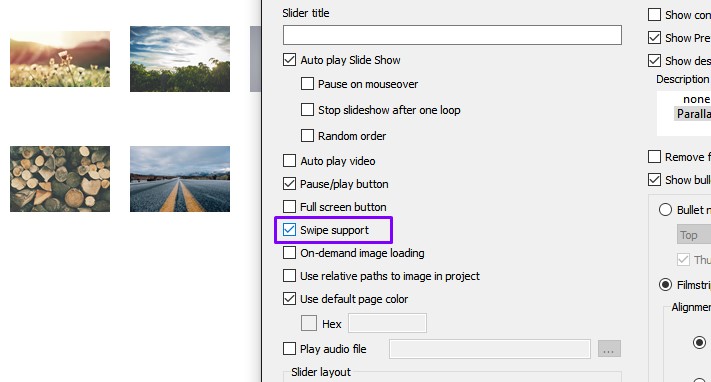
Task: Enable Random order checkbox
Action: [x=307, y=135]
